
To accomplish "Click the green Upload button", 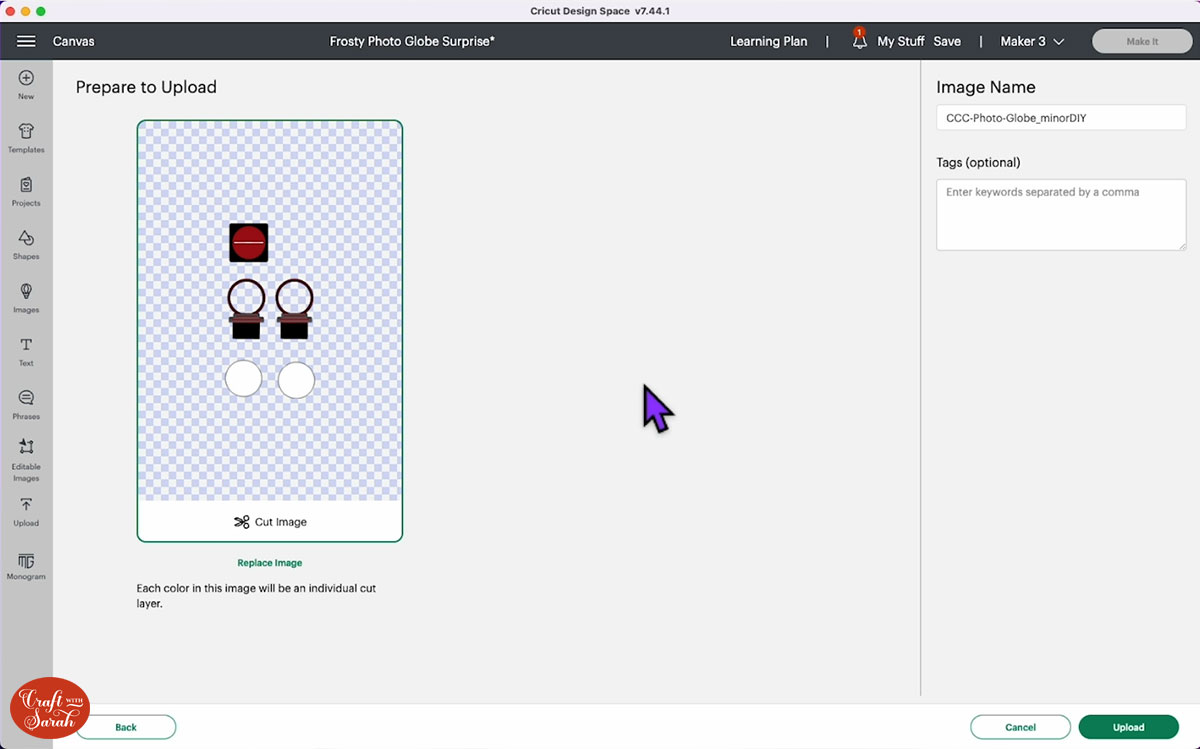I will pos(1129,727).
